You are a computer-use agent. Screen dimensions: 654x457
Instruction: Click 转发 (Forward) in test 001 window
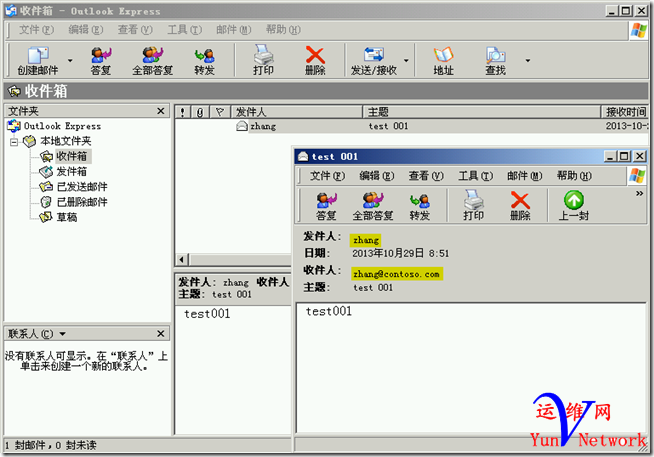(420, 206)
